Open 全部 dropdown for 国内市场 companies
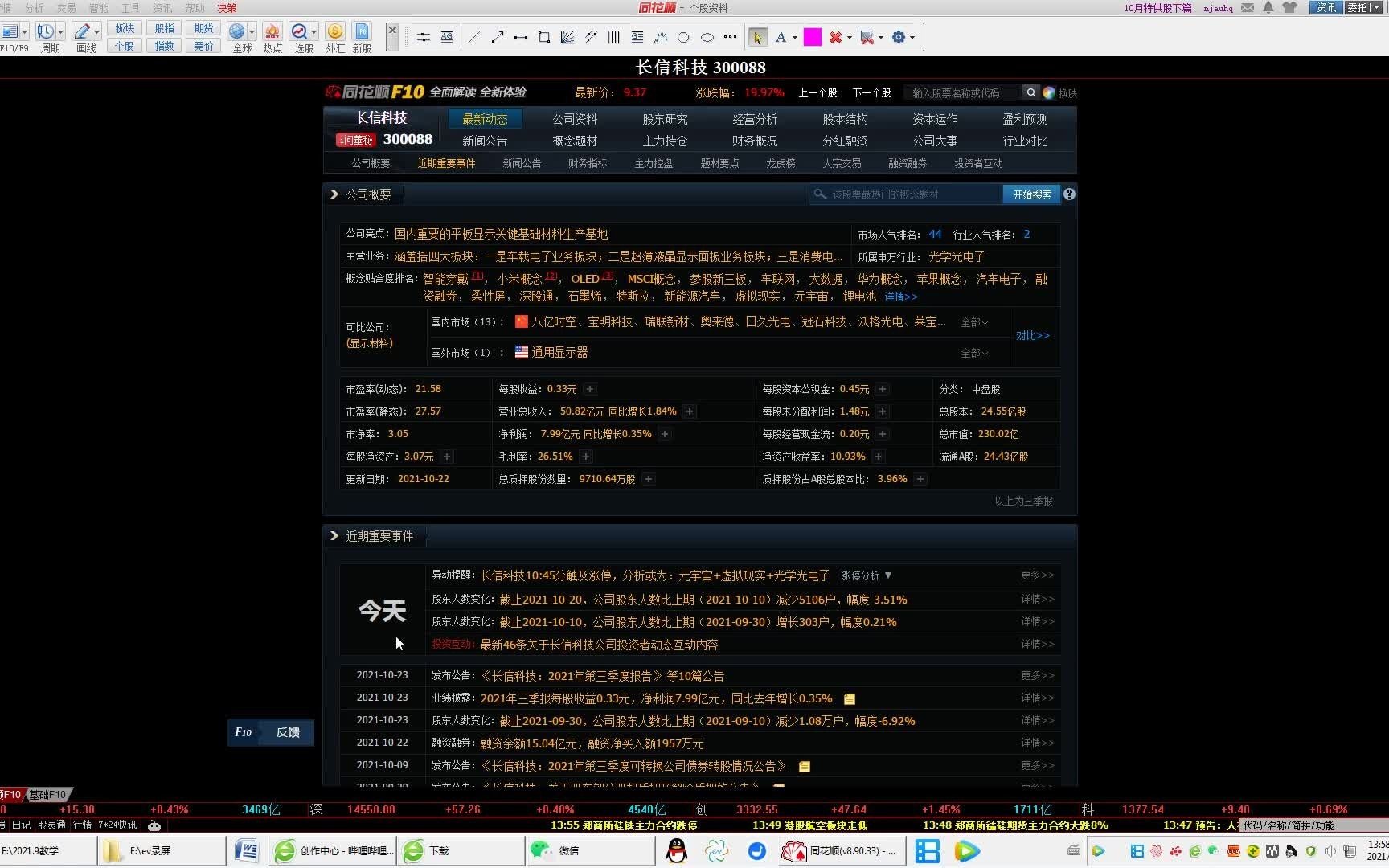Image resolution: width=1389 pixels, height=868 pixels. [975, 322]
